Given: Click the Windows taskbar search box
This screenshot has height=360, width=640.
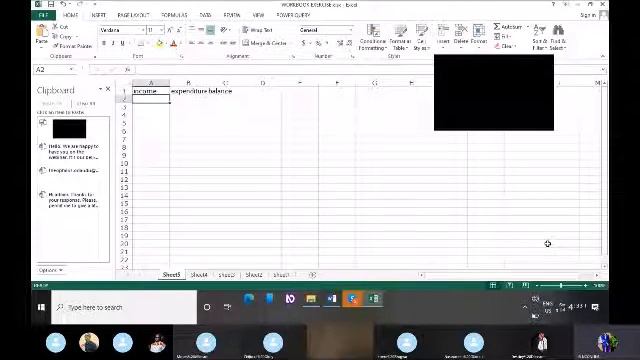Looking at the screenshot, I should point(124,307).
